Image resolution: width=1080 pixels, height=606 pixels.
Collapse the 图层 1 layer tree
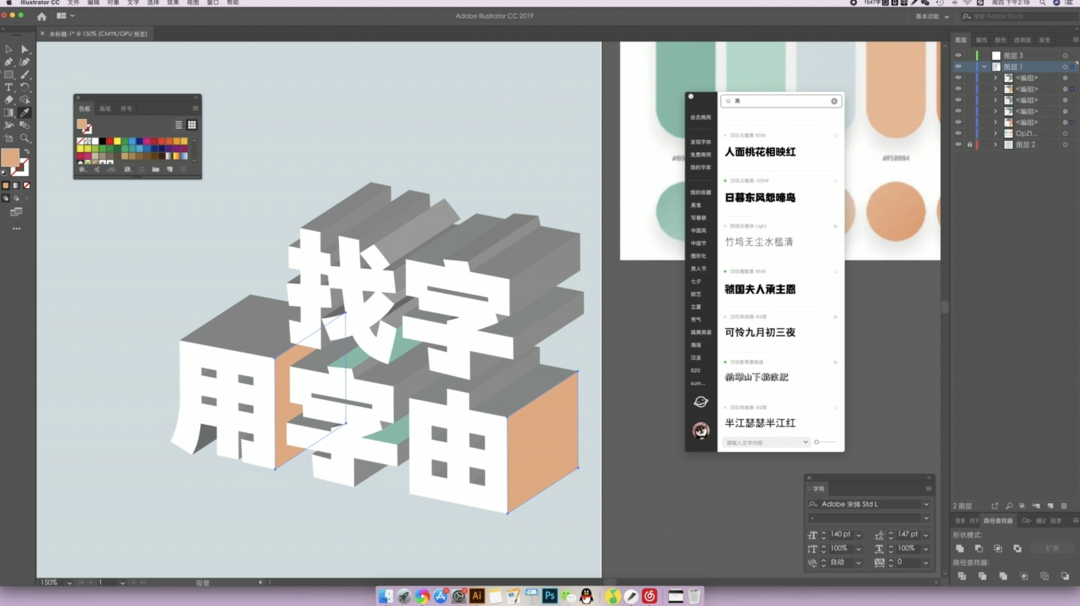coord(985,67)
